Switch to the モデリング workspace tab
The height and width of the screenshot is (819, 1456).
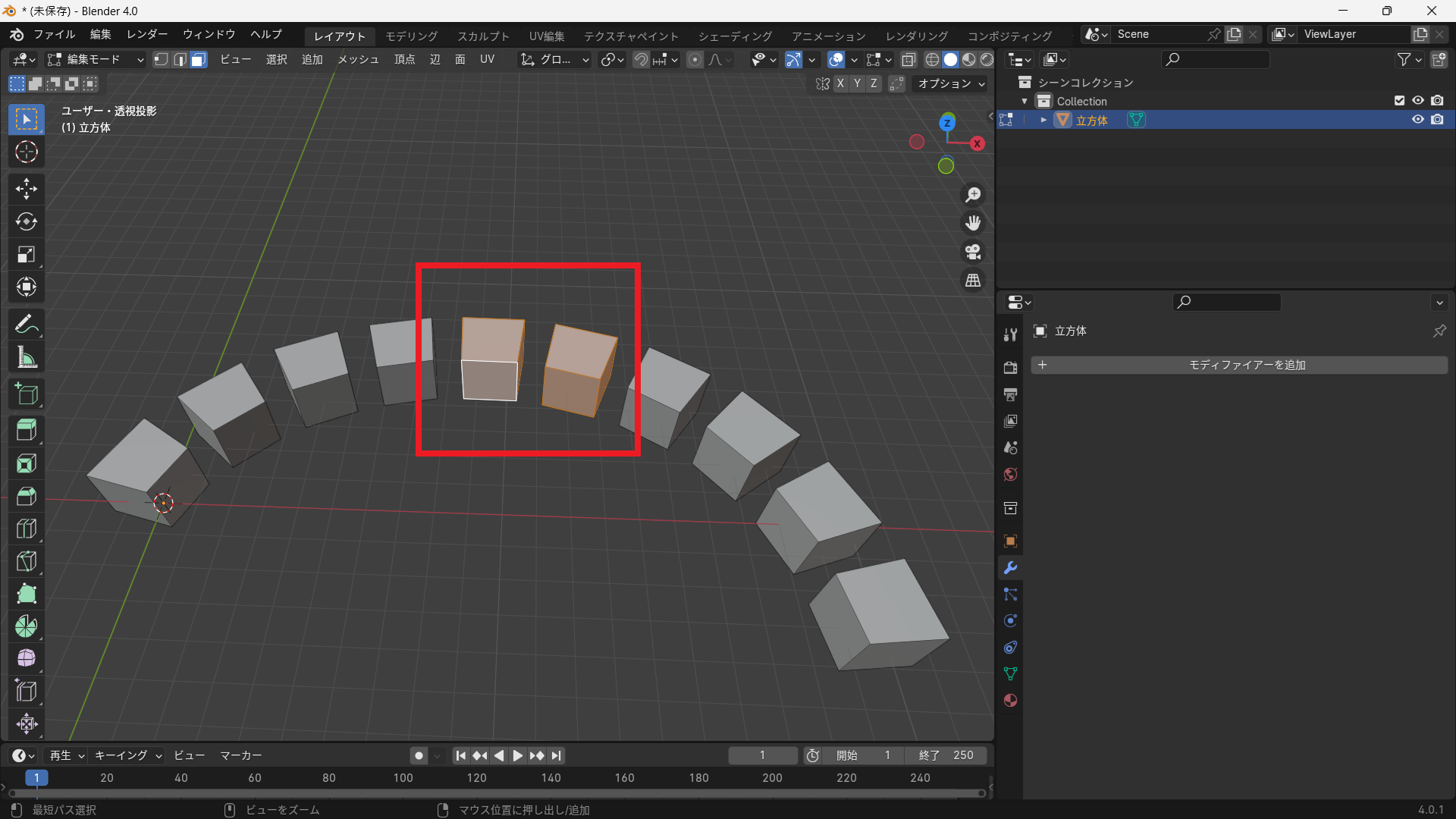pos(411,36)
